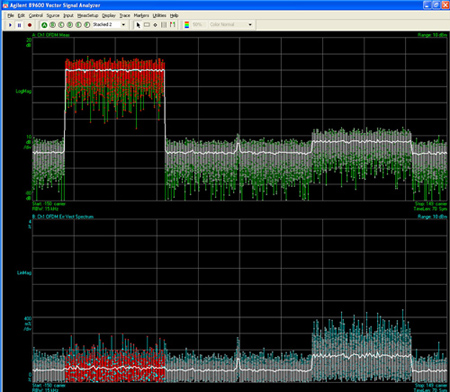Choose the rectangle select-area tool
The image size is (450, 392).
click(147, 25)
